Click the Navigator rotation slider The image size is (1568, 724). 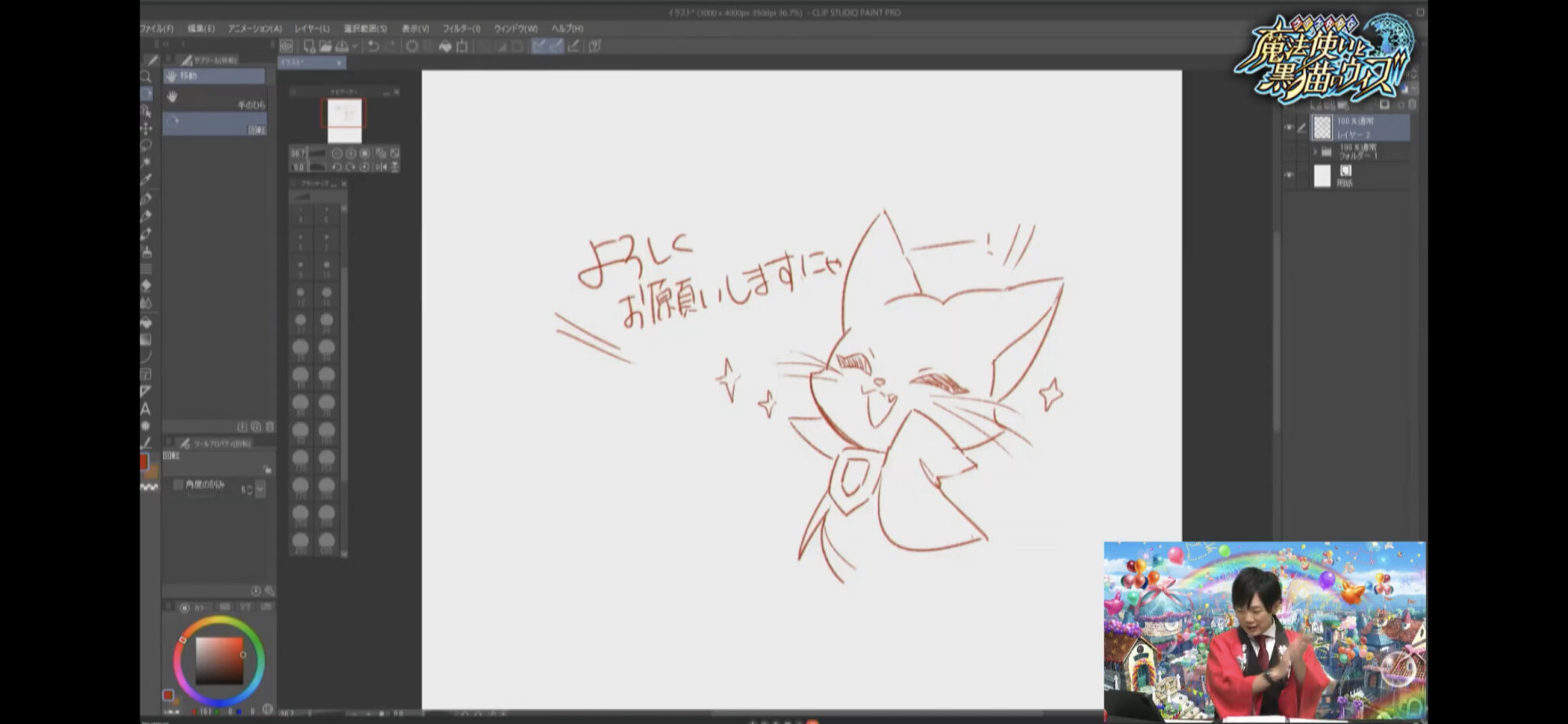tap(317, 167)
